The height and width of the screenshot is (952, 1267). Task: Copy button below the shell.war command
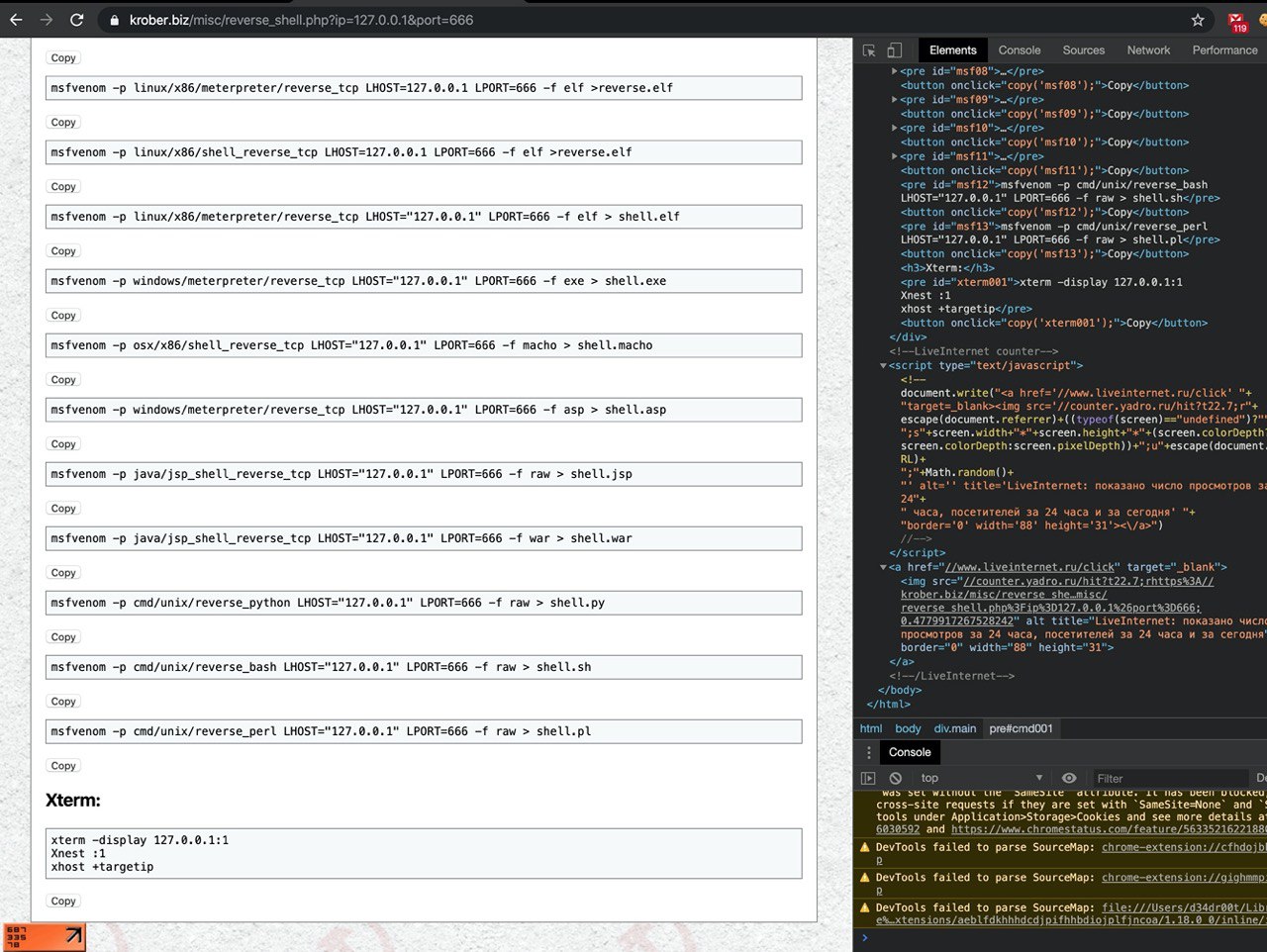pyautogui.click(x=63, y=573)
